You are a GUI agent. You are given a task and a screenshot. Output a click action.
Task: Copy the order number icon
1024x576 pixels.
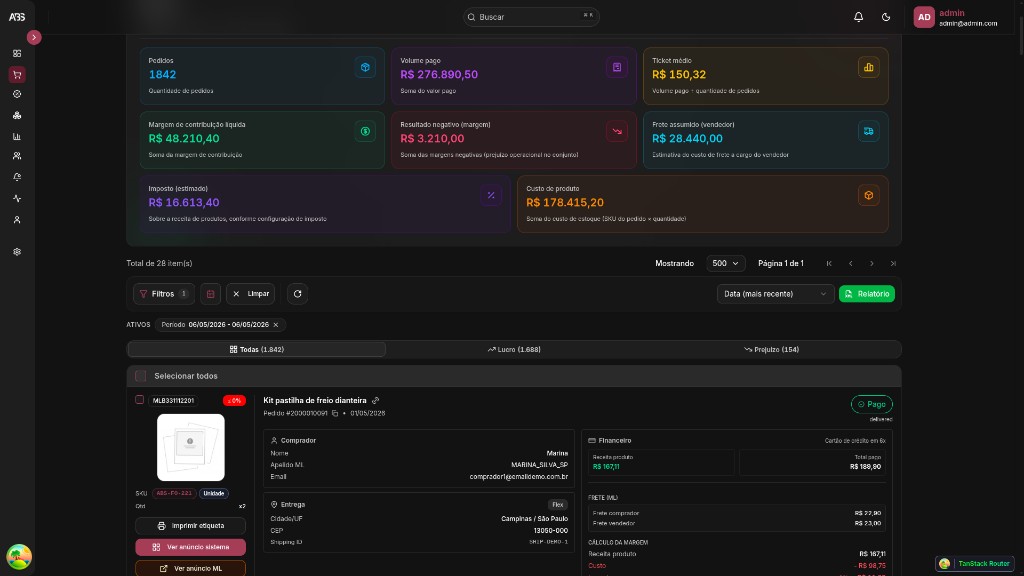pos(335,413)
